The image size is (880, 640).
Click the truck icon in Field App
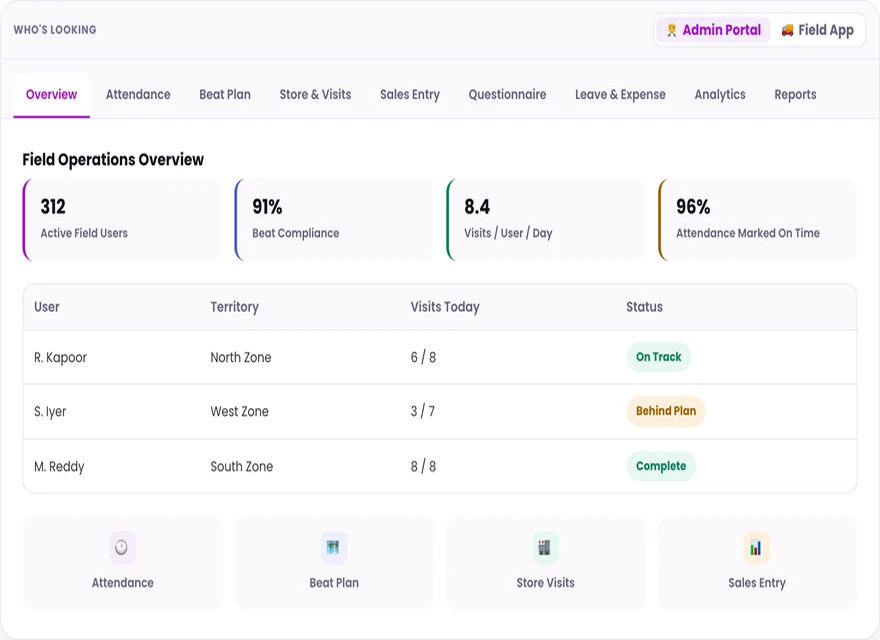787,30
